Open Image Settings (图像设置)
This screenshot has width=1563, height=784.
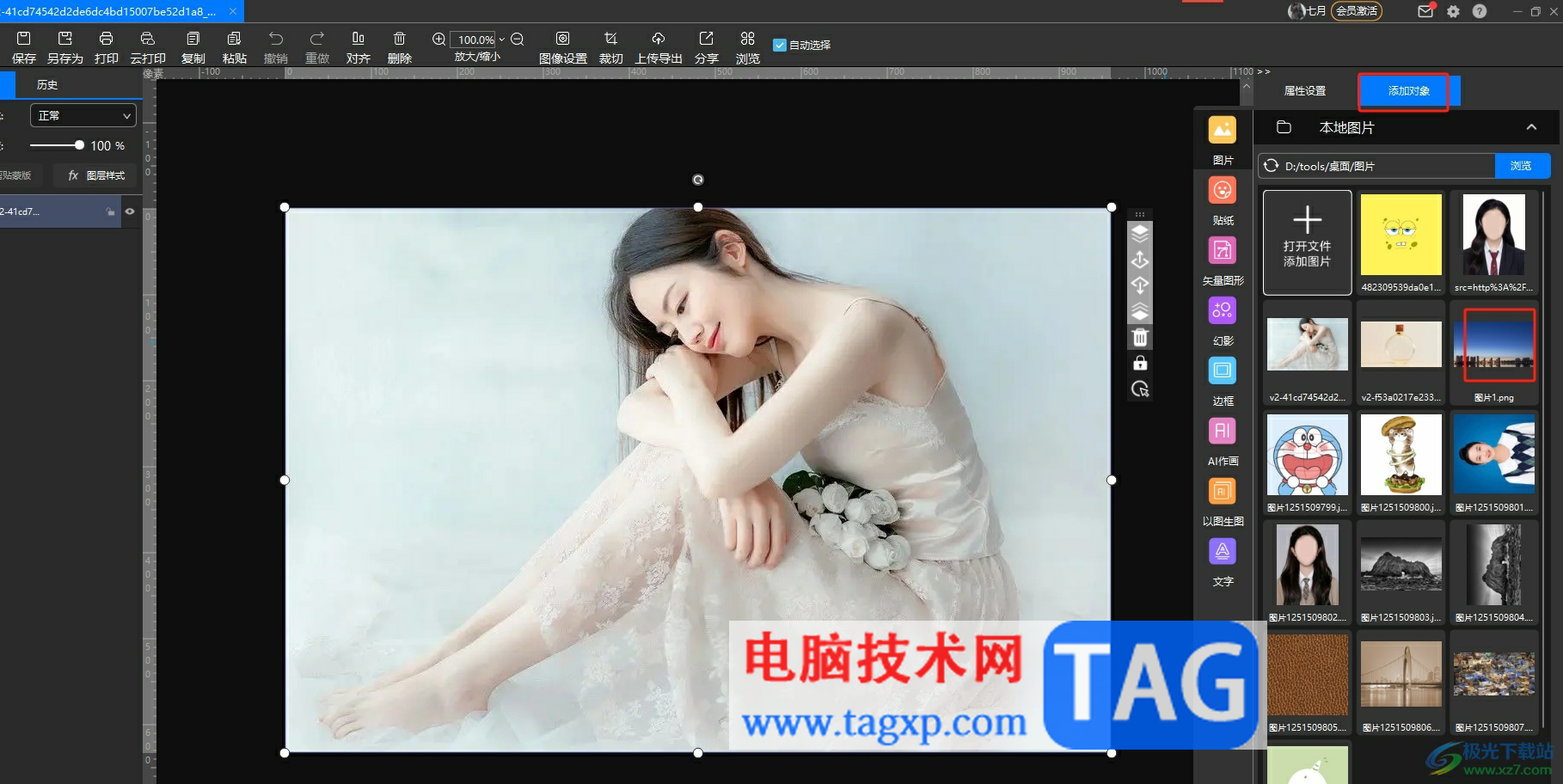tap(563, 47)
